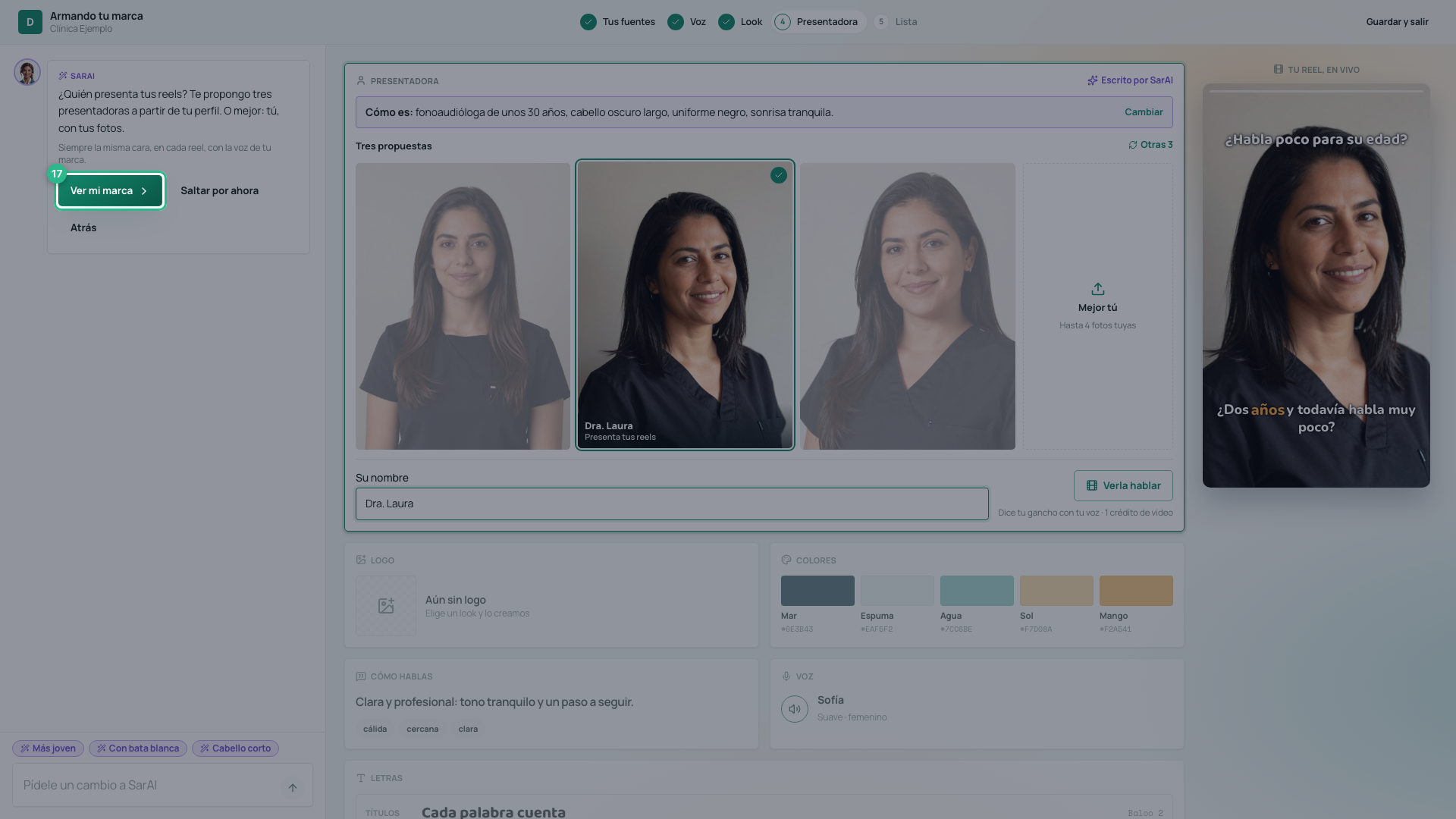Click the Escrito por SarAI sparkle label

1130,80
